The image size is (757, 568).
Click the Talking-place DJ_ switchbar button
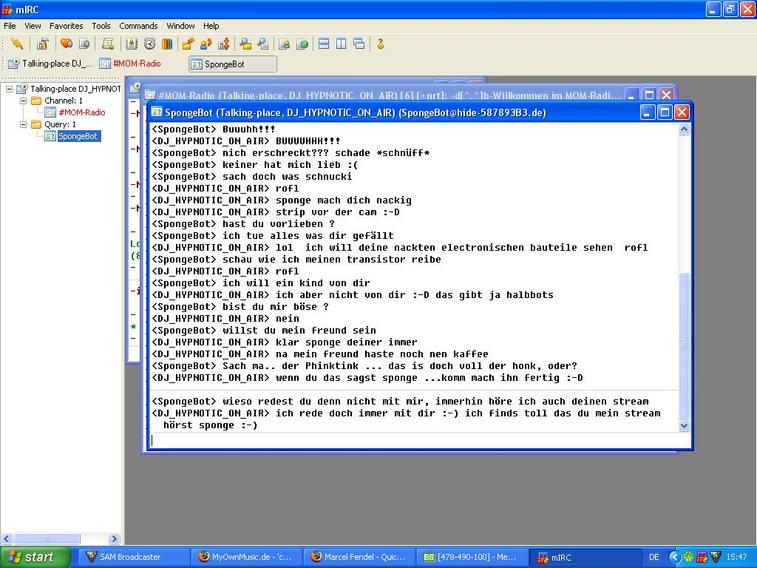50,64
